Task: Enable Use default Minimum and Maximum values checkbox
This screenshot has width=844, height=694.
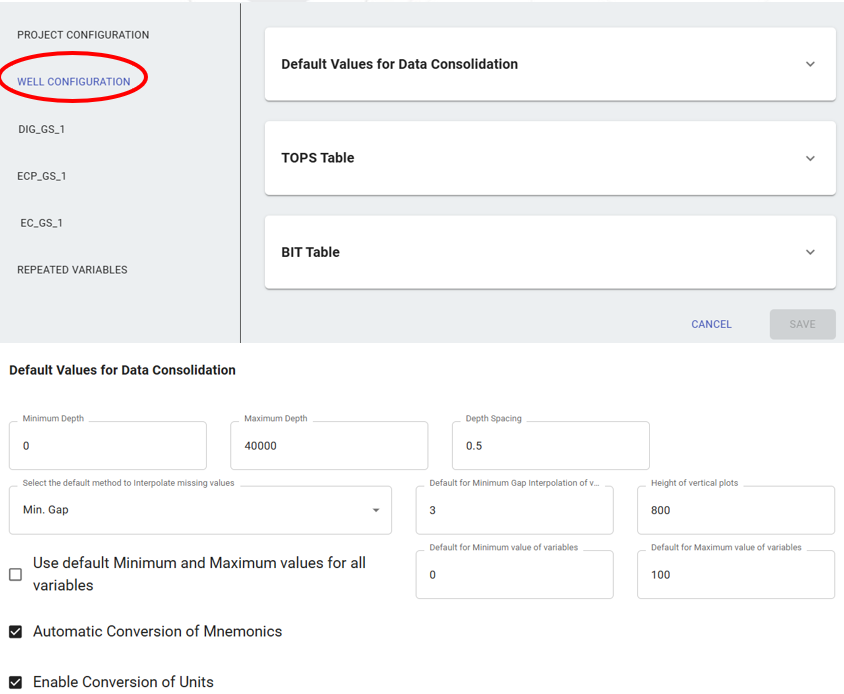Action: coord(16,574)
